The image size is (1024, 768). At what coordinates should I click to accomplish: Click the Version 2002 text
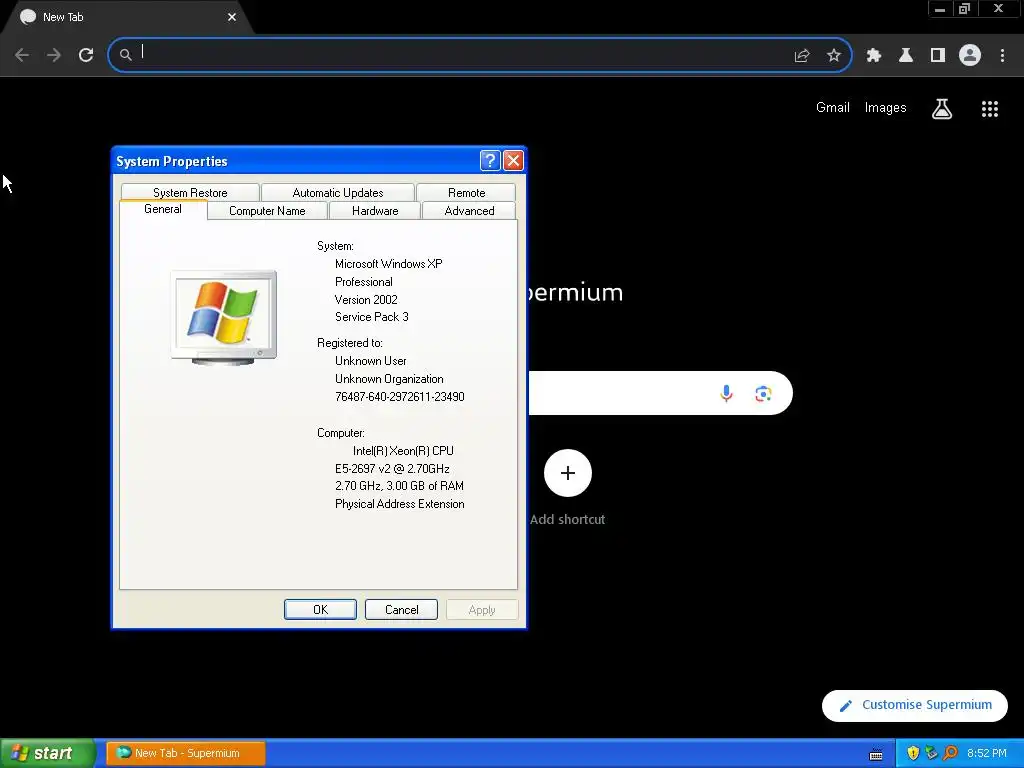[x=366, y=299]
